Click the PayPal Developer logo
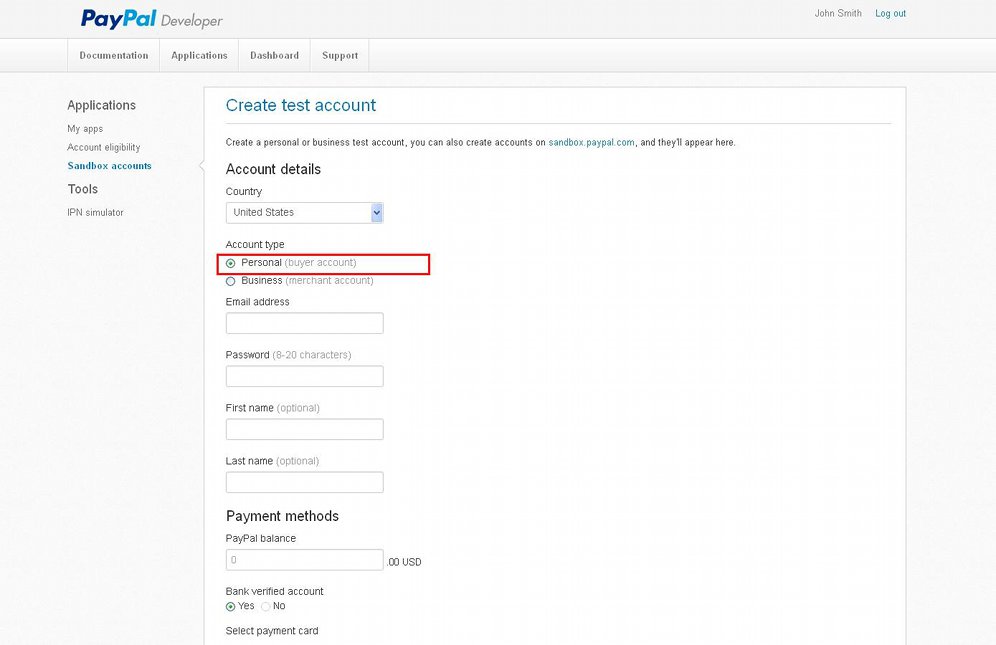The height and width of the screenshot is (645, 996). (x=151, y=19)
